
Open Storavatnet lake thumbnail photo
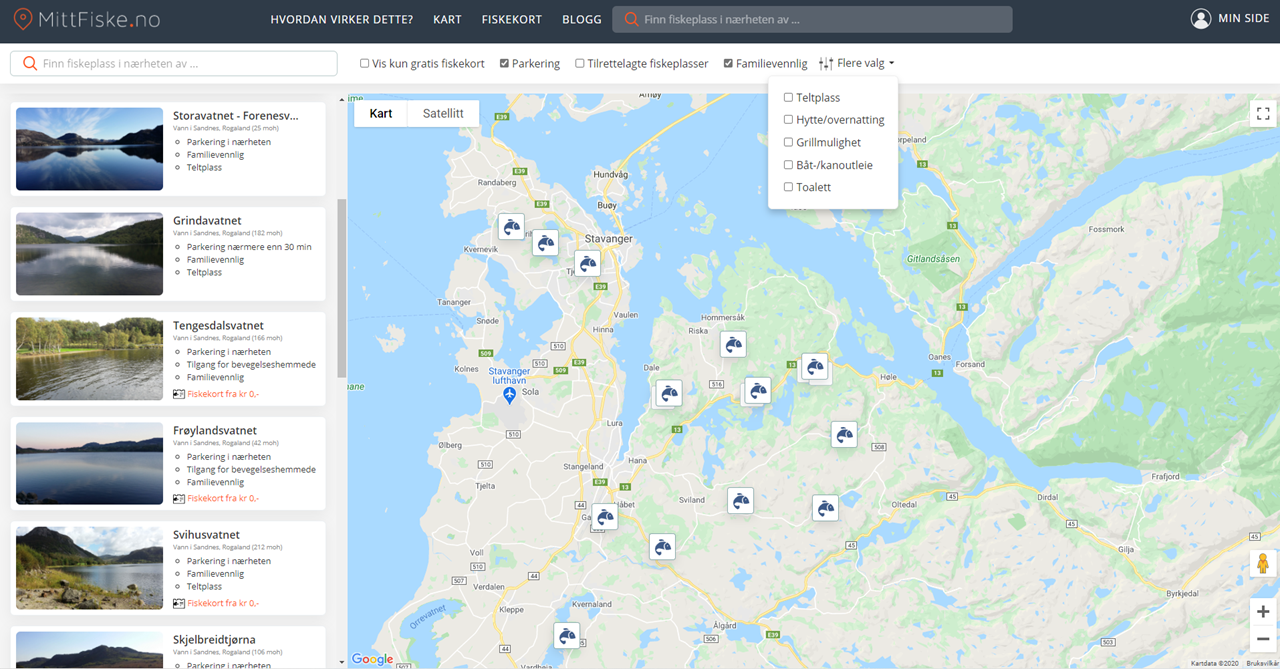89,149
